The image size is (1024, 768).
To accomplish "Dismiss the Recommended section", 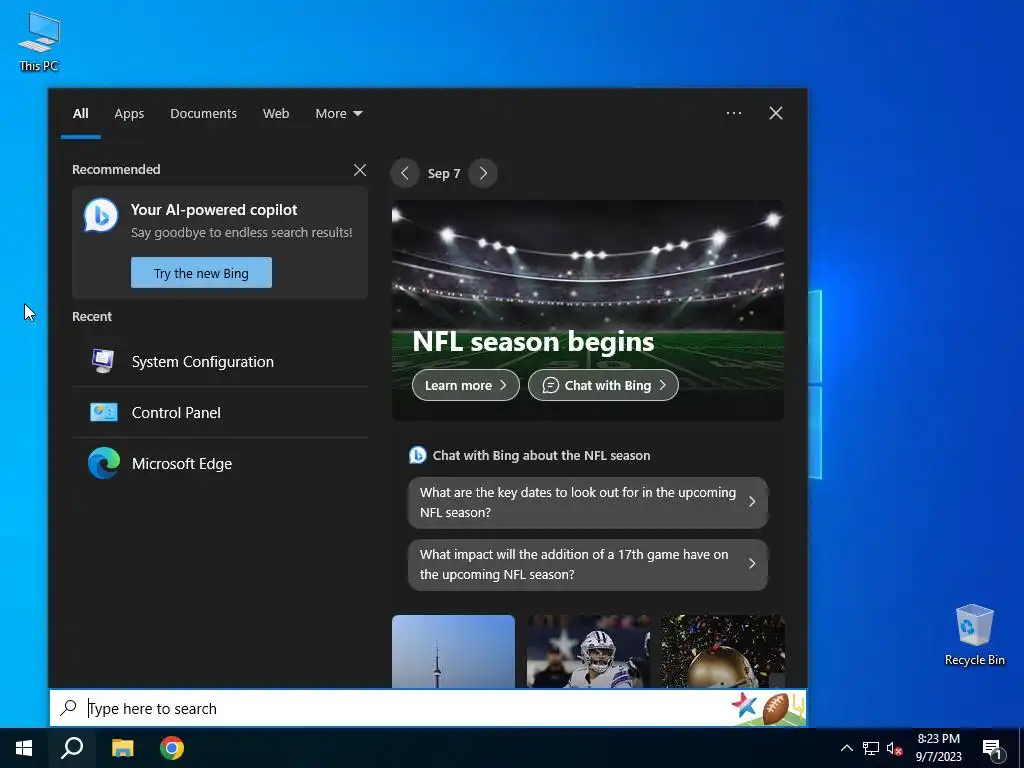I will click(360, 170).
